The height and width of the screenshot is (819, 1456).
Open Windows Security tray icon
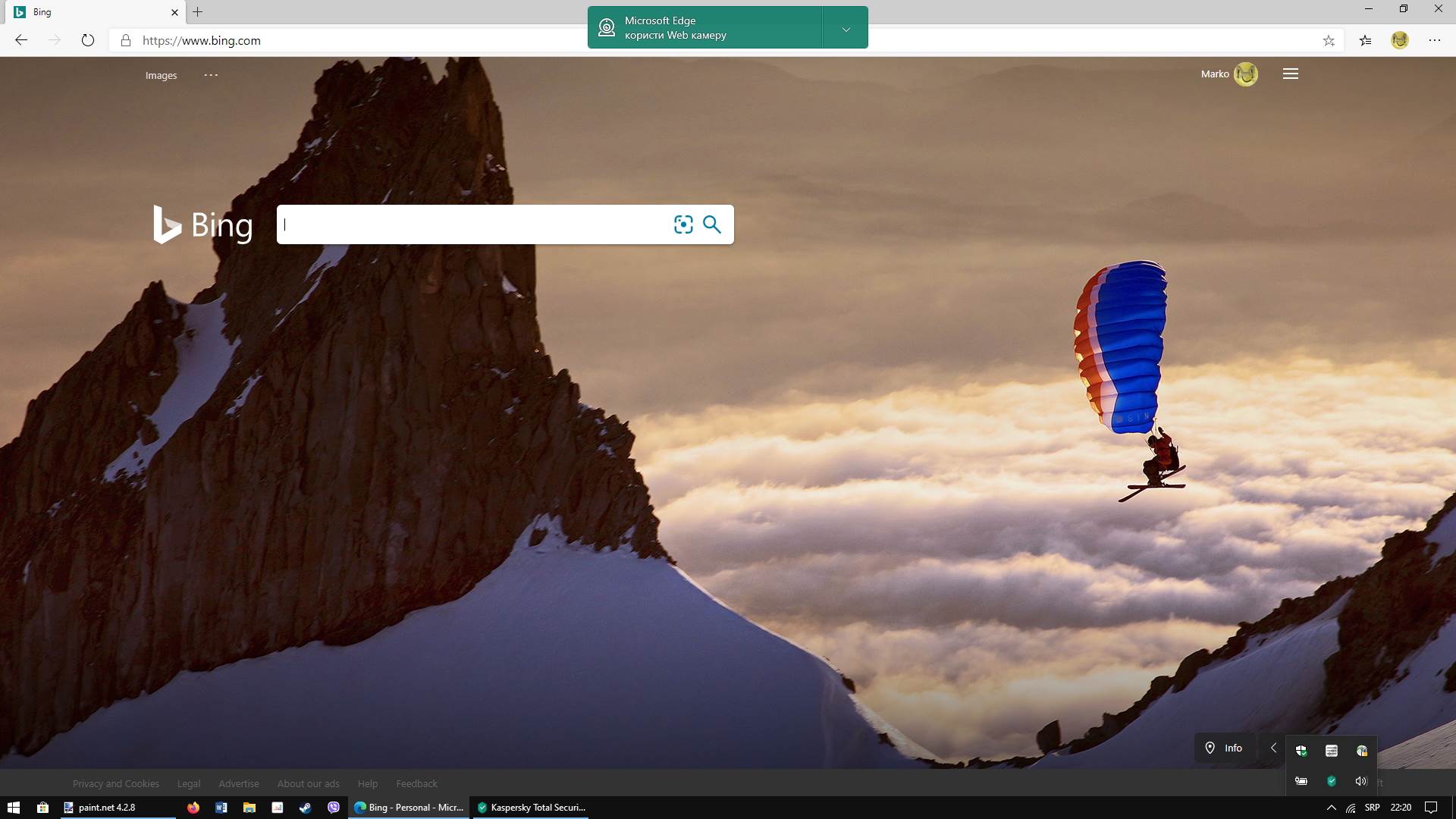pyautogui.click(x=1301, y=751)
